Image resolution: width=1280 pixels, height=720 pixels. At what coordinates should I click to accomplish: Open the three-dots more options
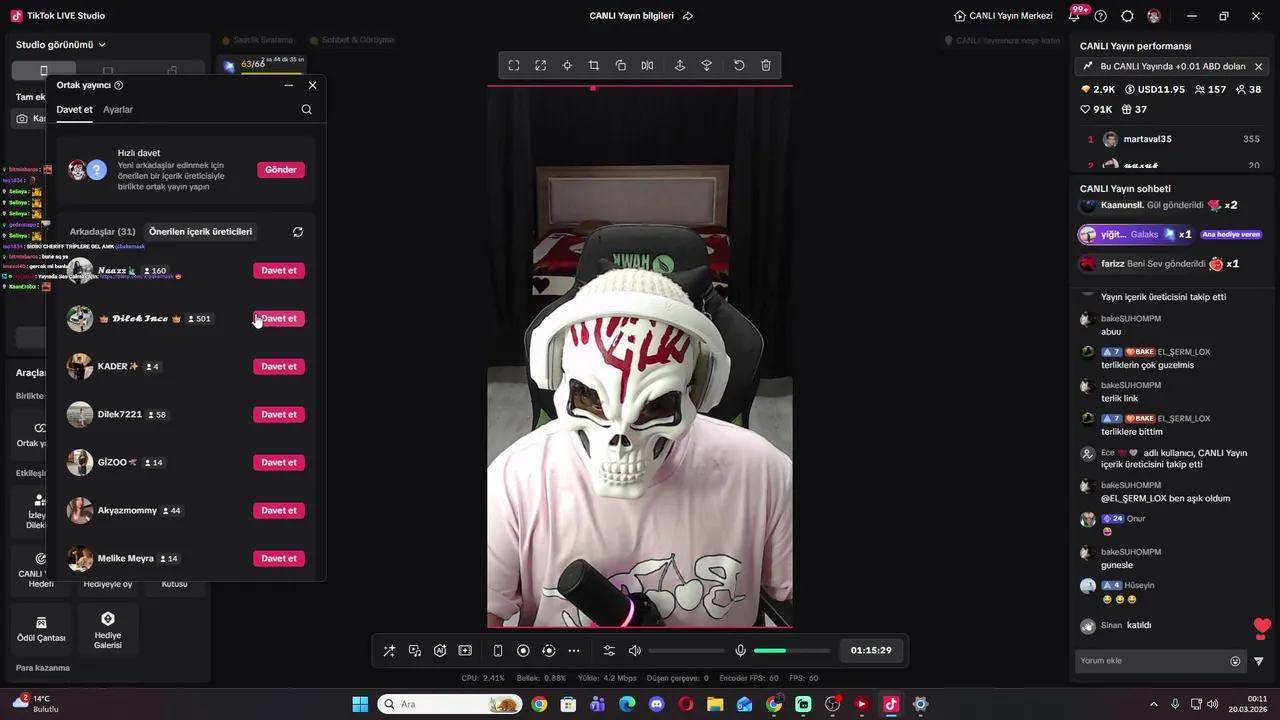tap(574, 651)
